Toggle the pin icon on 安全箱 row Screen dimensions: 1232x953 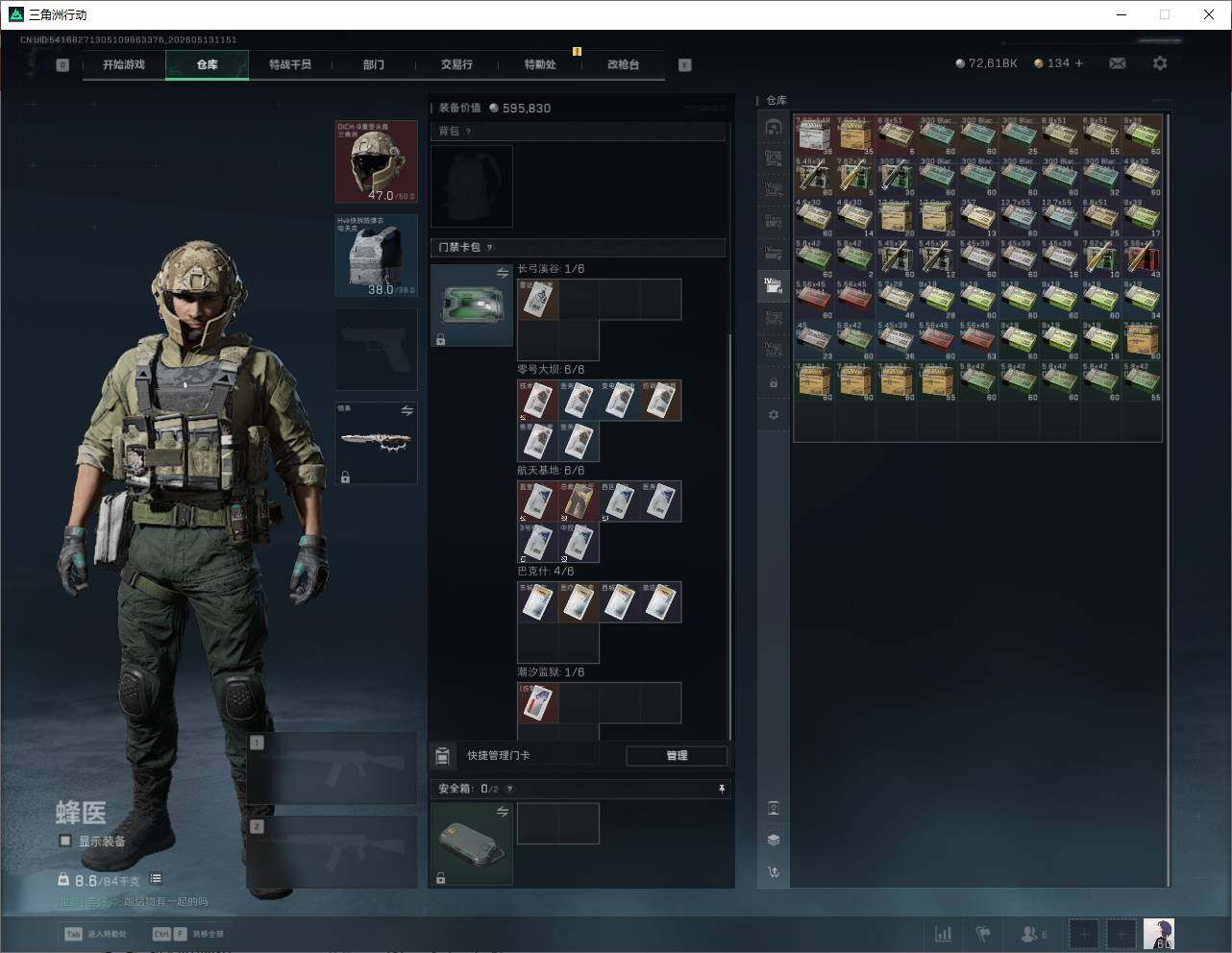(x=722, y=789)
